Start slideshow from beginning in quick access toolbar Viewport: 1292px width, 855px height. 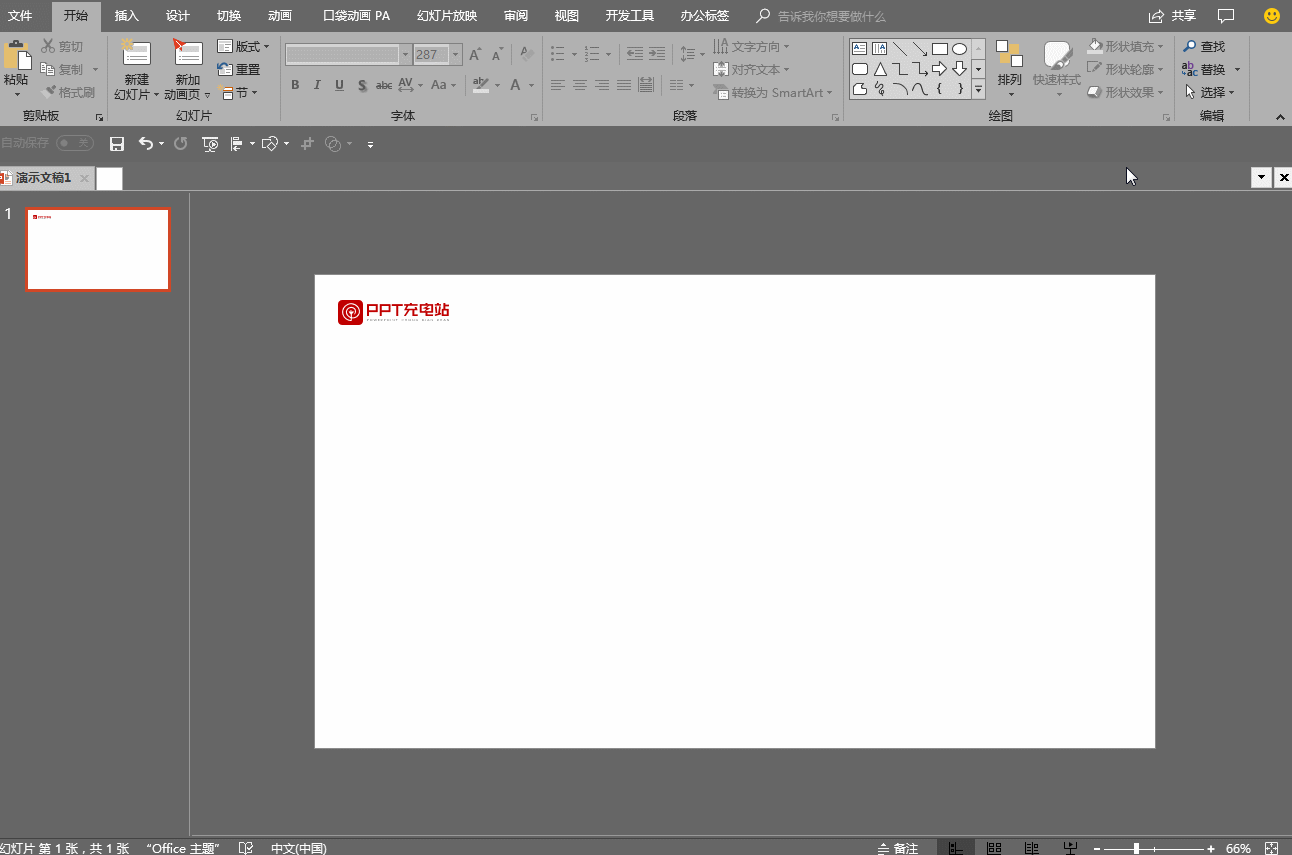click(210, 144)
